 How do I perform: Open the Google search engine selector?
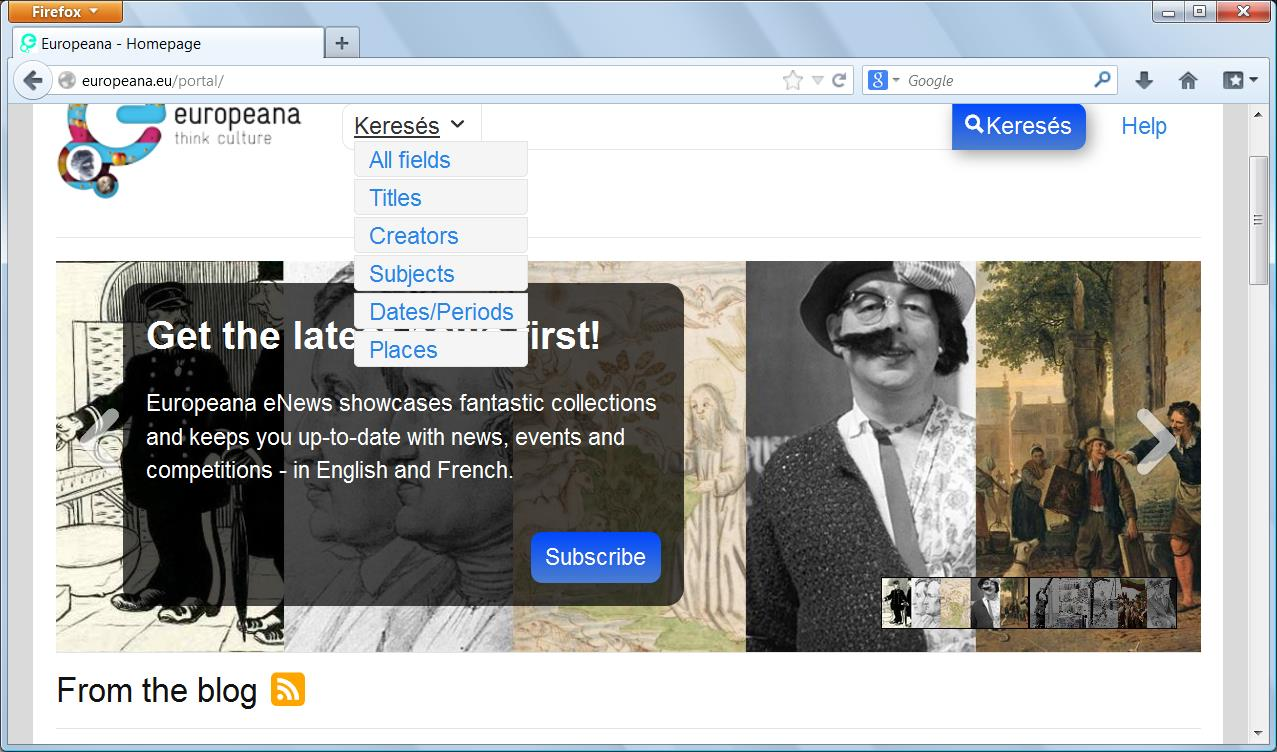pos(884,81)
